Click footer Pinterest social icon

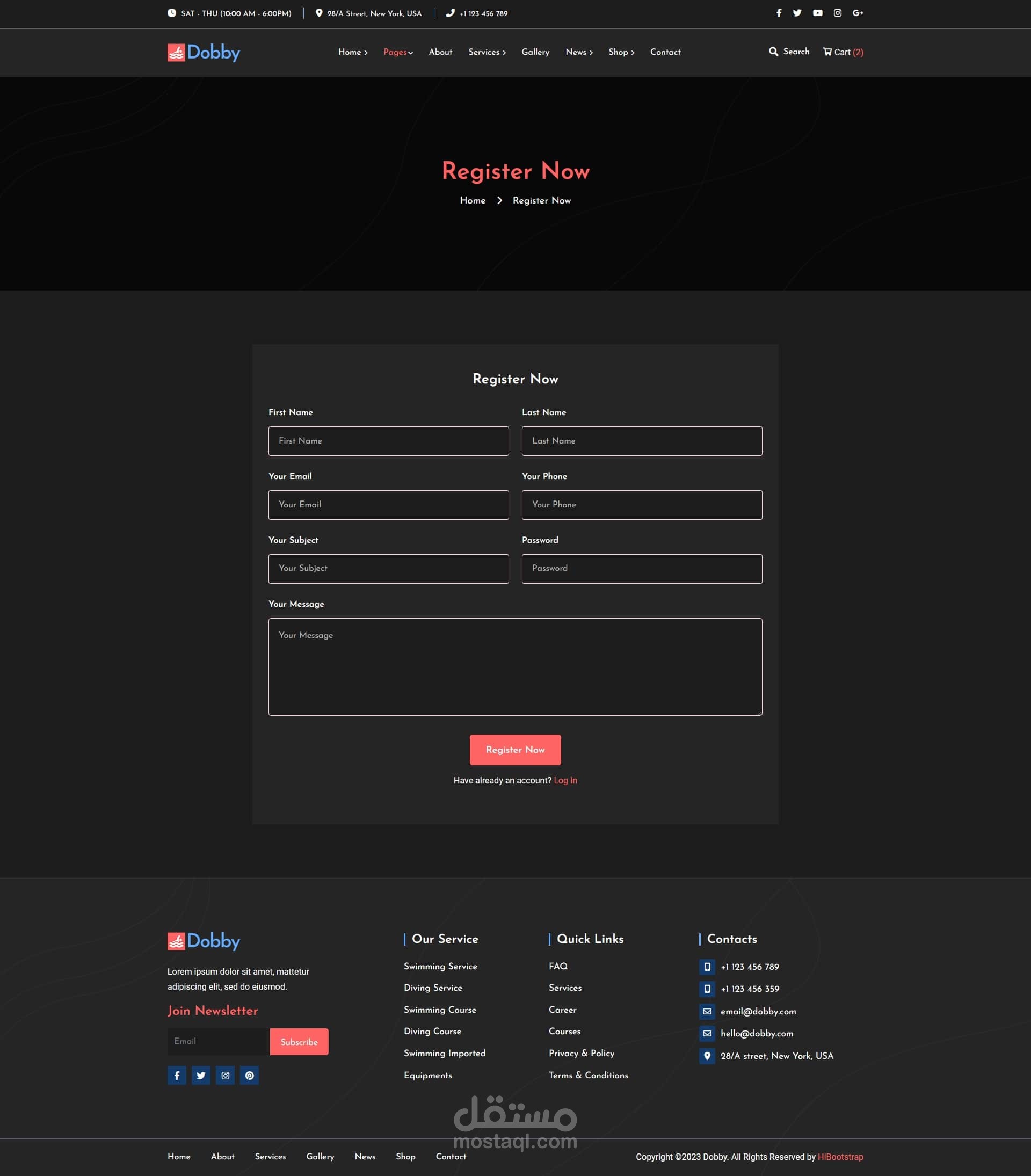(249, 1075)
